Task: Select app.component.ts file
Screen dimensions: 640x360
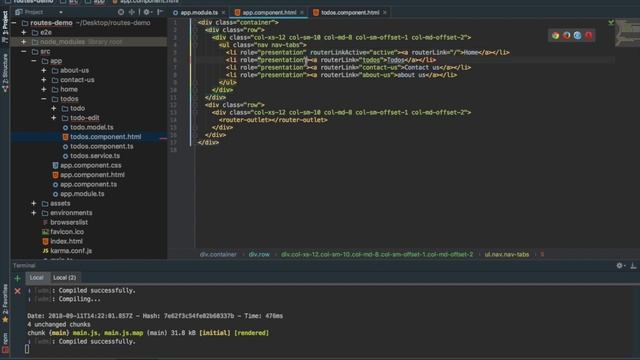Action: click(x=89, y=184)
